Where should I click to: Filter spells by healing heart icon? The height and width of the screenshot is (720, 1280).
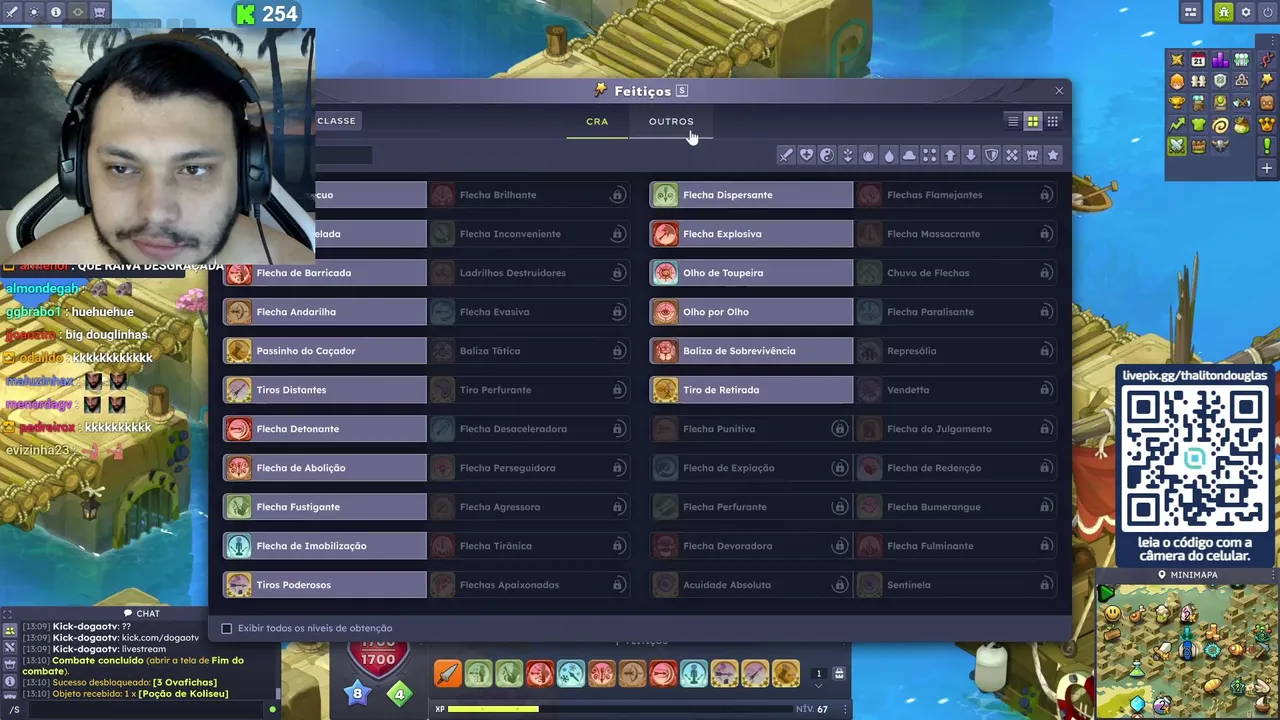tap(806, 155)
